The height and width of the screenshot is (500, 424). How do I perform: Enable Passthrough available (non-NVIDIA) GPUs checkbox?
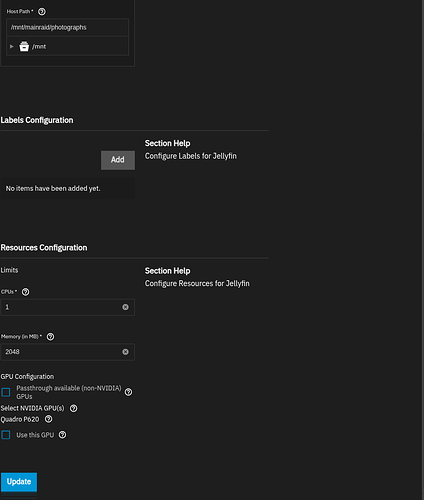pyautogui.click(x=6, y=392)
